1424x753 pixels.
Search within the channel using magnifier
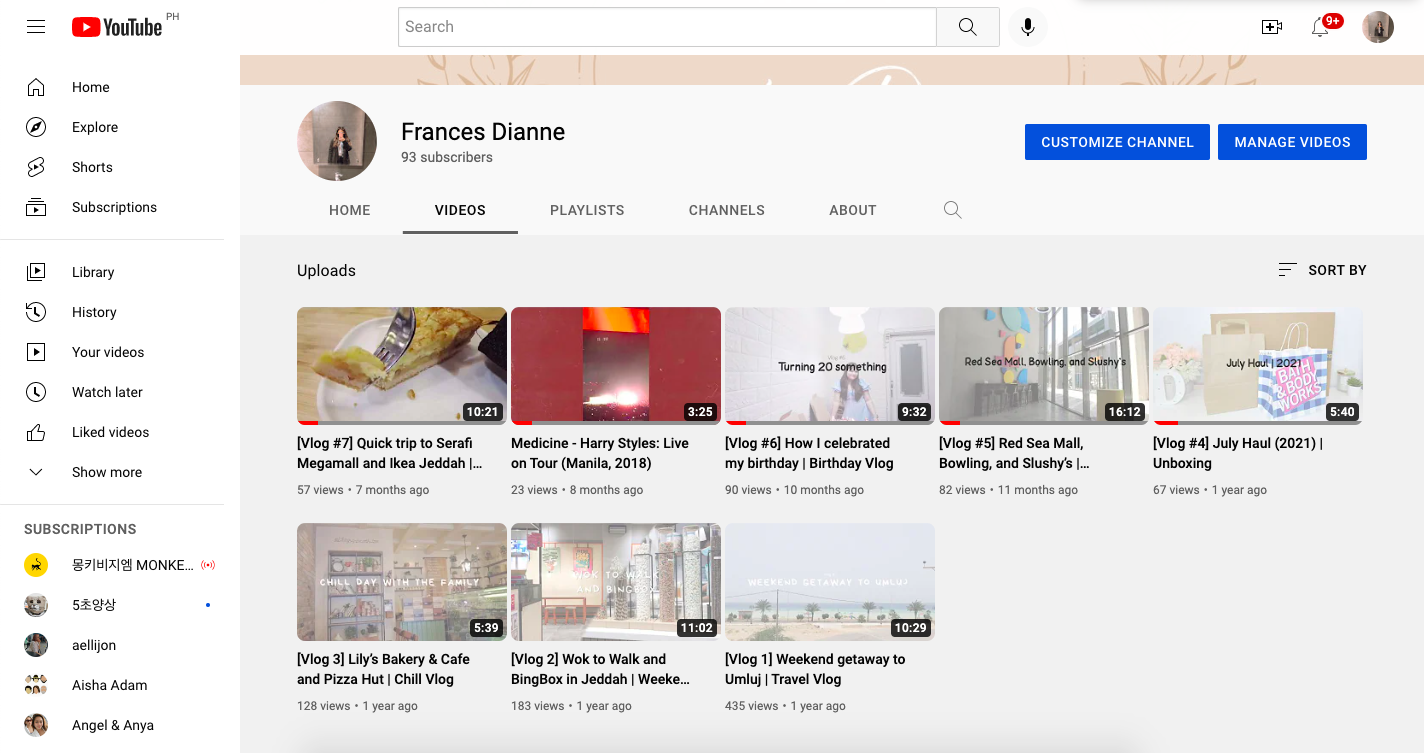coord(953,210)
